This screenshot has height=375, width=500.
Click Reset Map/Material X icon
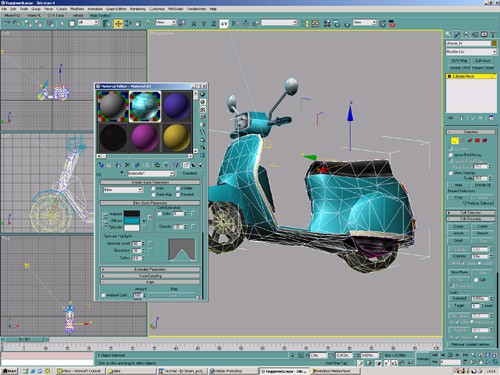tap(127, 165)
